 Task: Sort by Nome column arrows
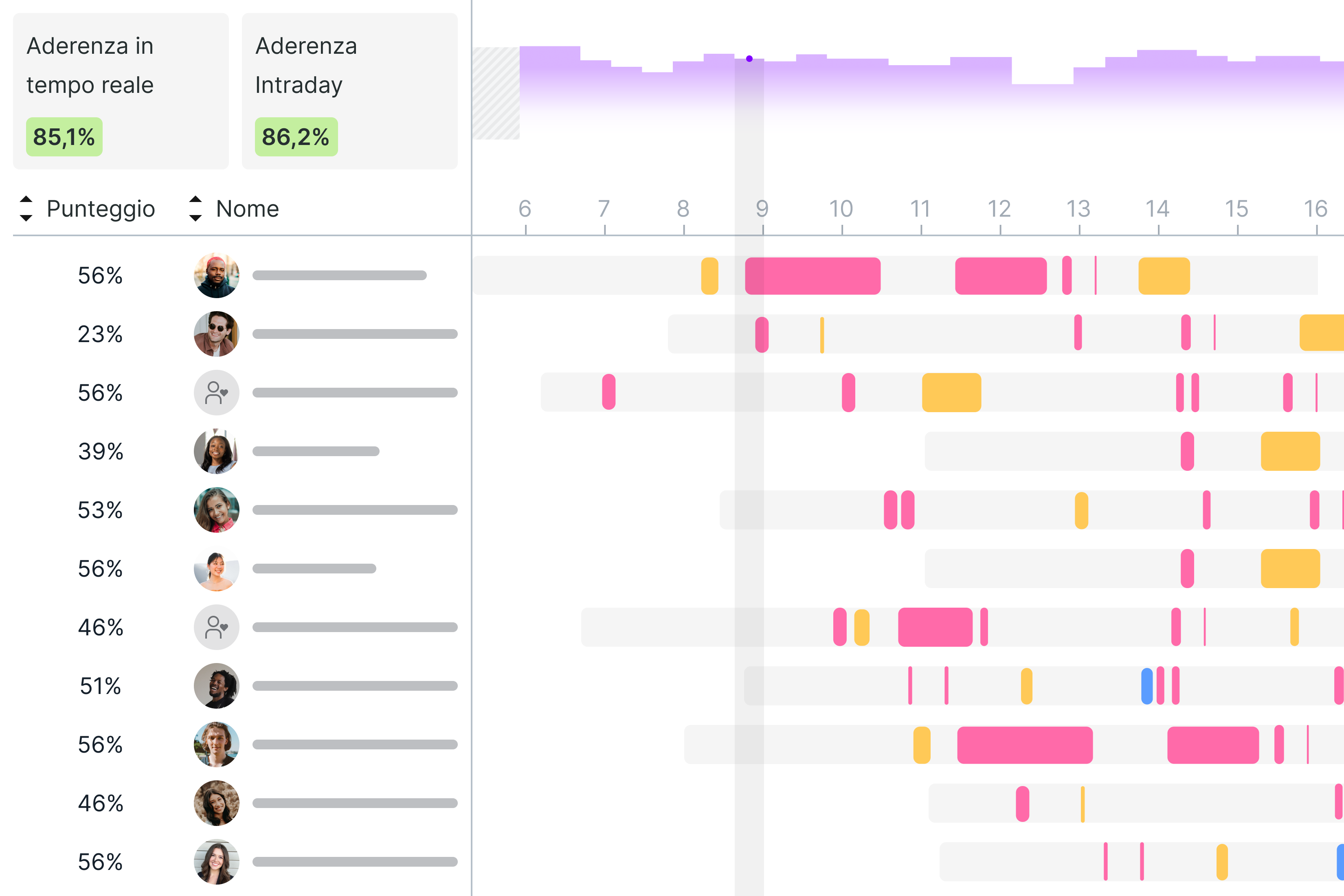(195, 209)
